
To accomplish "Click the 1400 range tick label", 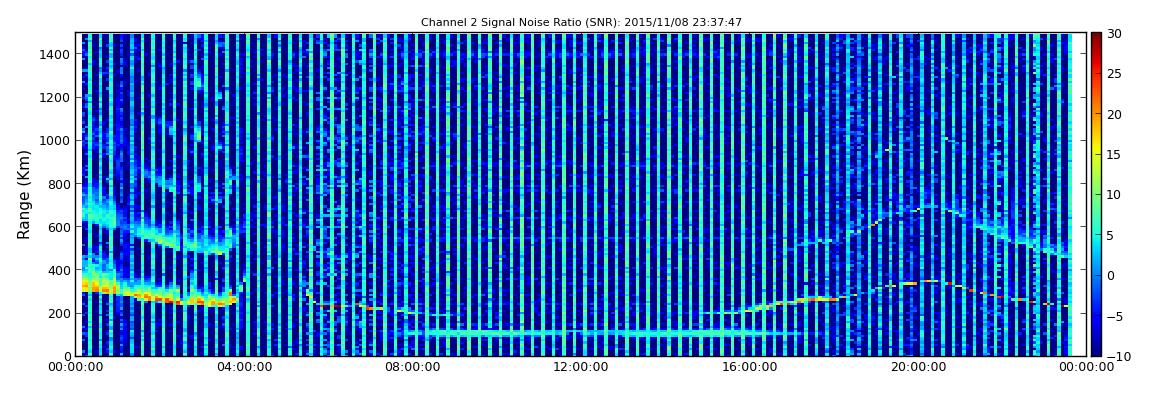I will (56, 54).
